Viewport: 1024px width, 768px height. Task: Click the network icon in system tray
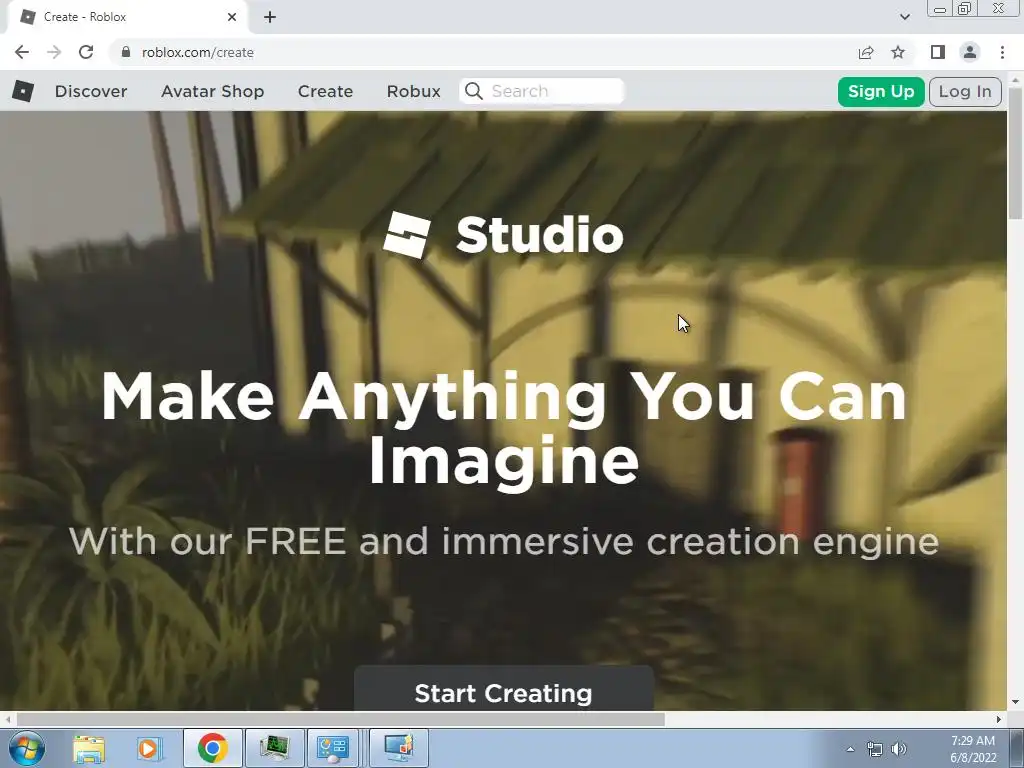click(874, 749)
